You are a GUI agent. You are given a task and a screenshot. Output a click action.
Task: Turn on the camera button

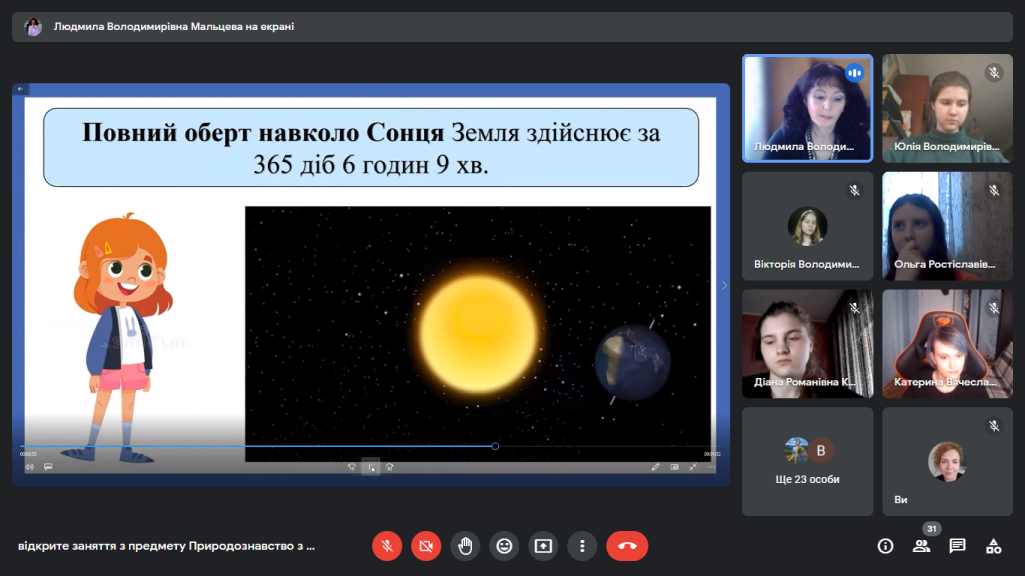point(426,546)
